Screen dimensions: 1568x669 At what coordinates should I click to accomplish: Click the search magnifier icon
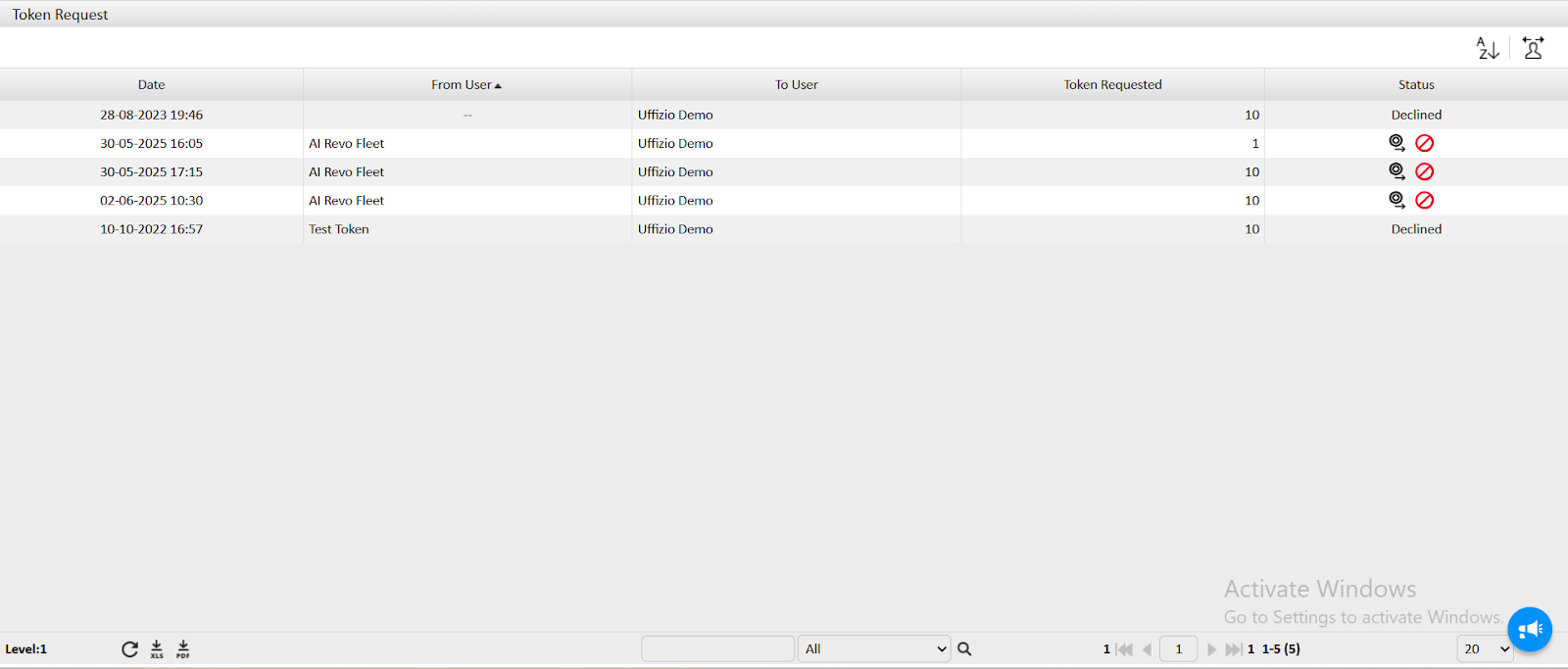pyautogui.click(x=964, y=649)
